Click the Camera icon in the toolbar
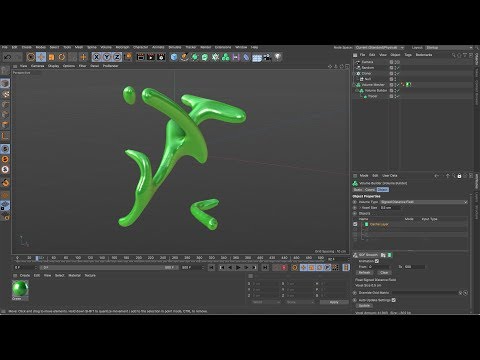Viewport: 480px width, 360px height. pos(267,57)
